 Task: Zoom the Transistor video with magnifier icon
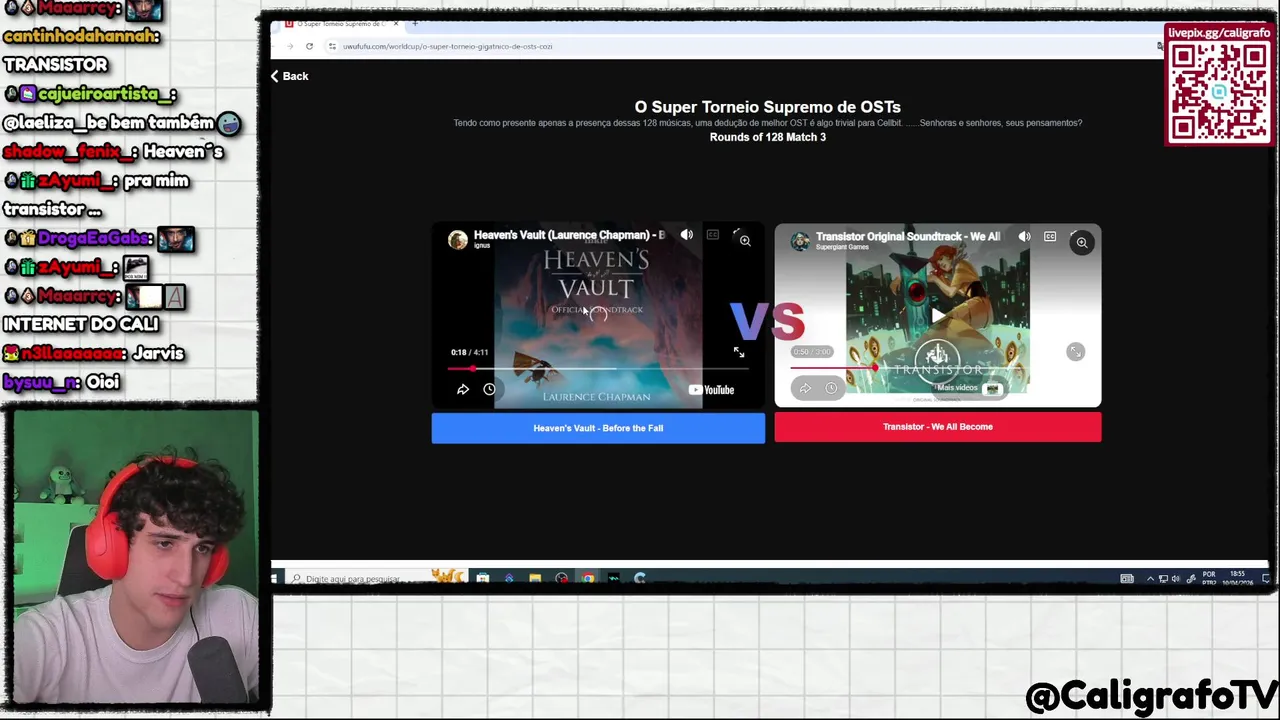pyautogui.click(x=1082, y=243)
